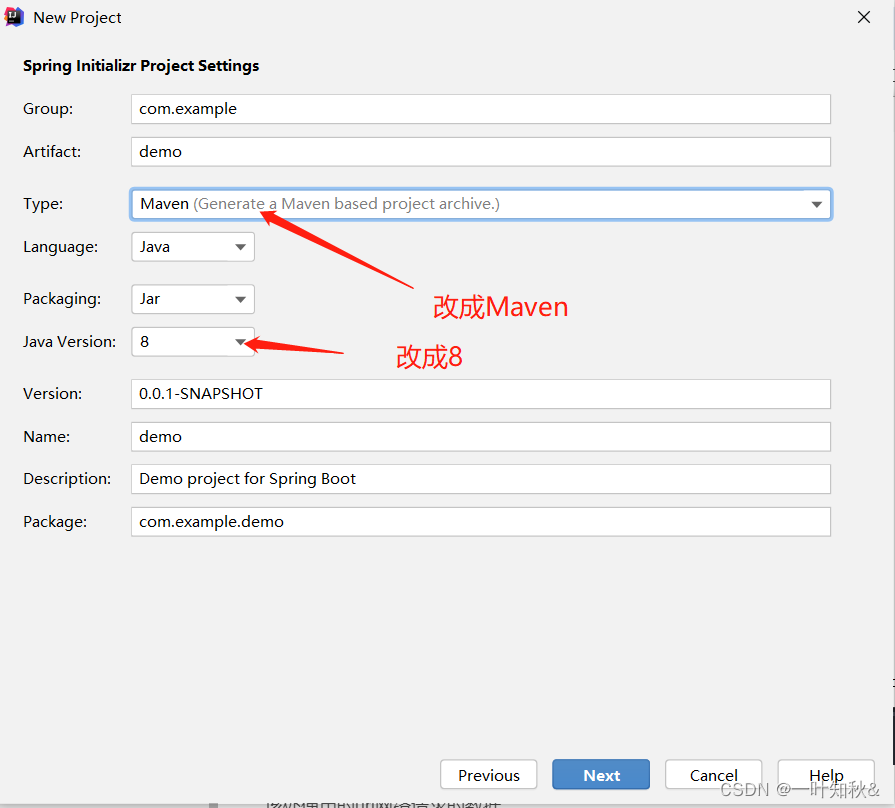Click the Artifact input field
895x808 pixels.
pyautogui.click(x=481, y=152)
